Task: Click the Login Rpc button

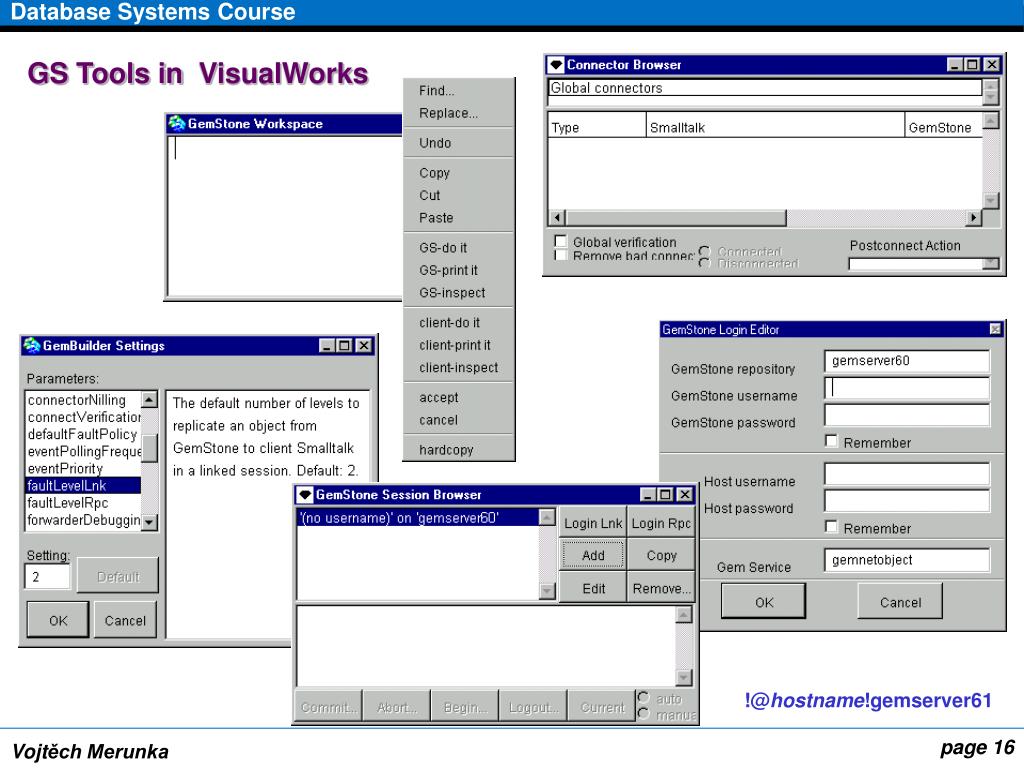Action: click(x=661, y=523)
